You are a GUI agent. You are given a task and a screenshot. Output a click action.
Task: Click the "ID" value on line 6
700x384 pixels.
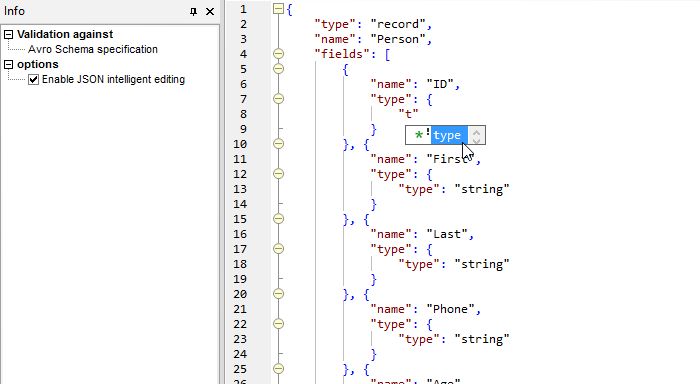pos(440,84)
